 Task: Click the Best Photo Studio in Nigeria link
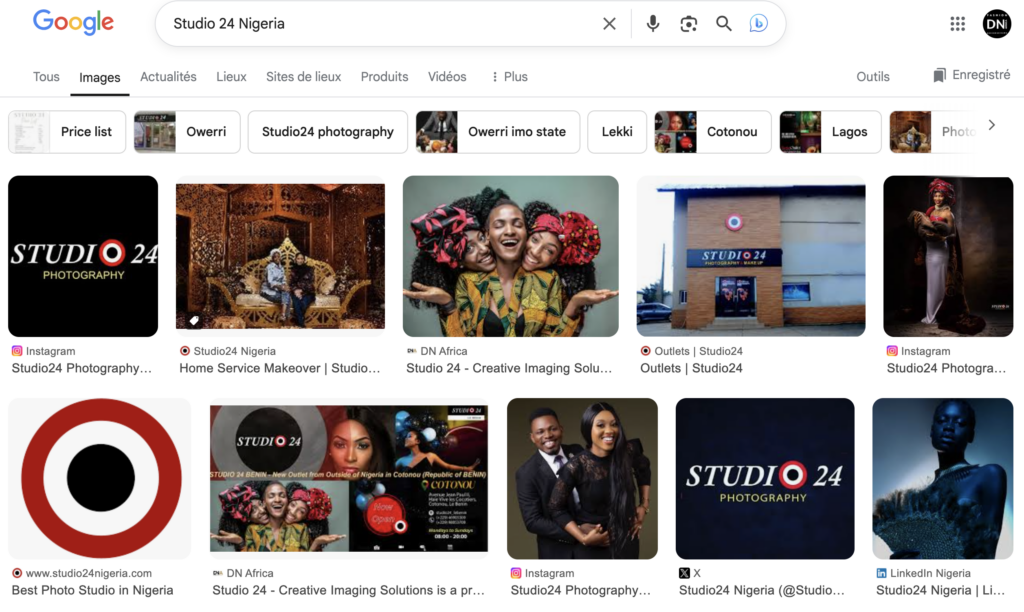pyautogui.click(x=92, y=590)
